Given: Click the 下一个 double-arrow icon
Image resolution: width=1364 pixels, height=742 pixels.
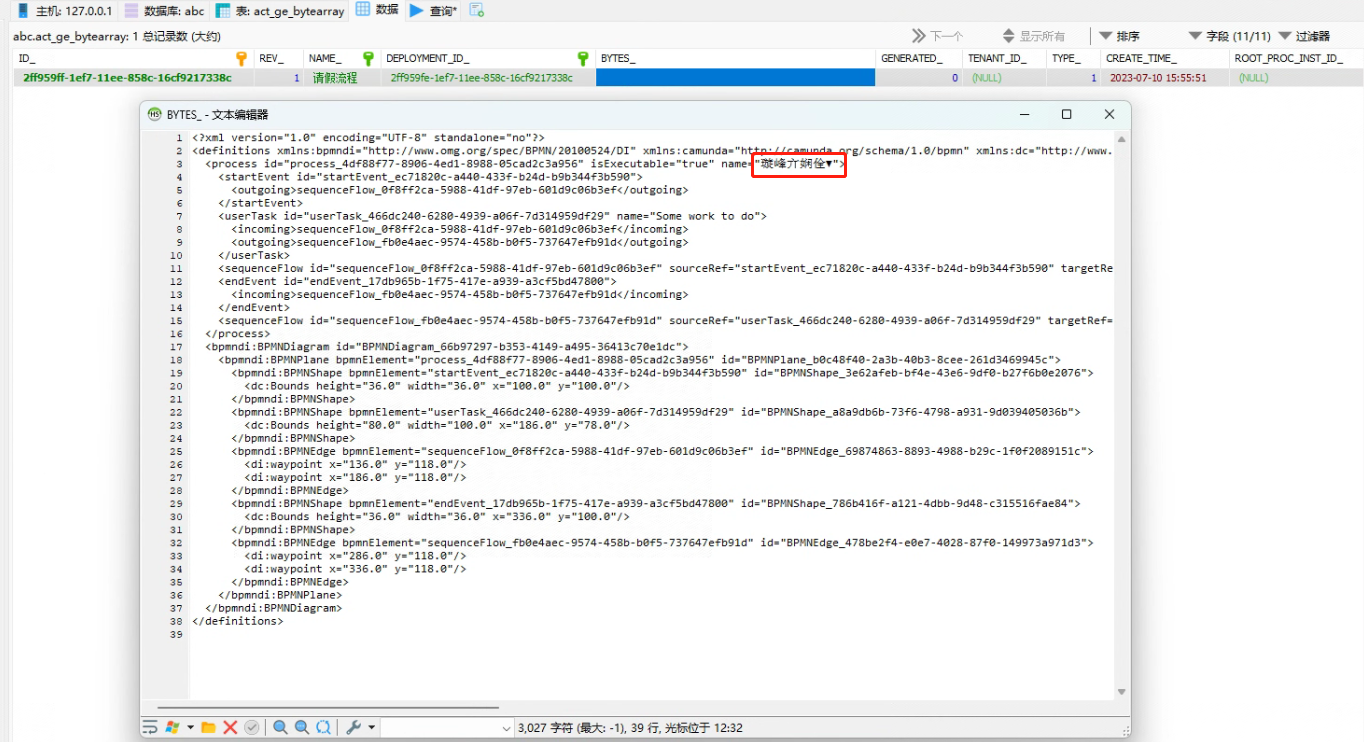Looking at the screenshot, I should pyautogui.click(x=918, y=36).
